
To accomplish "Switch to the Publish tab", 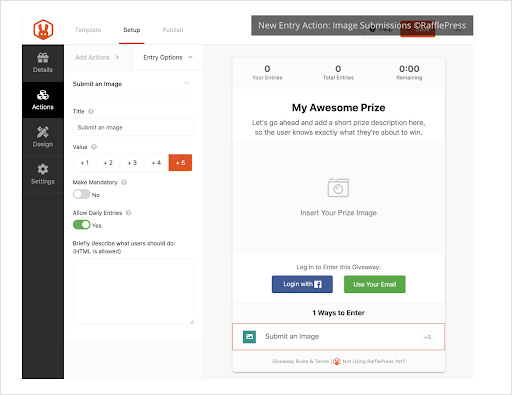I will click(173, 30).
